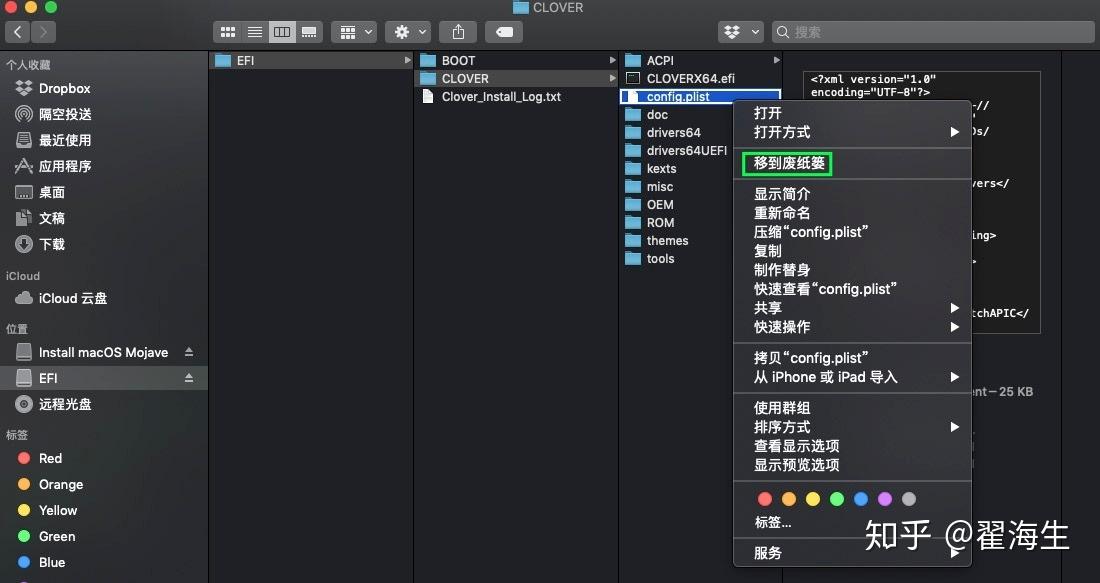Expand the 共享 submenu
The height and width of the screenshot is (583, 1100).
852,308
